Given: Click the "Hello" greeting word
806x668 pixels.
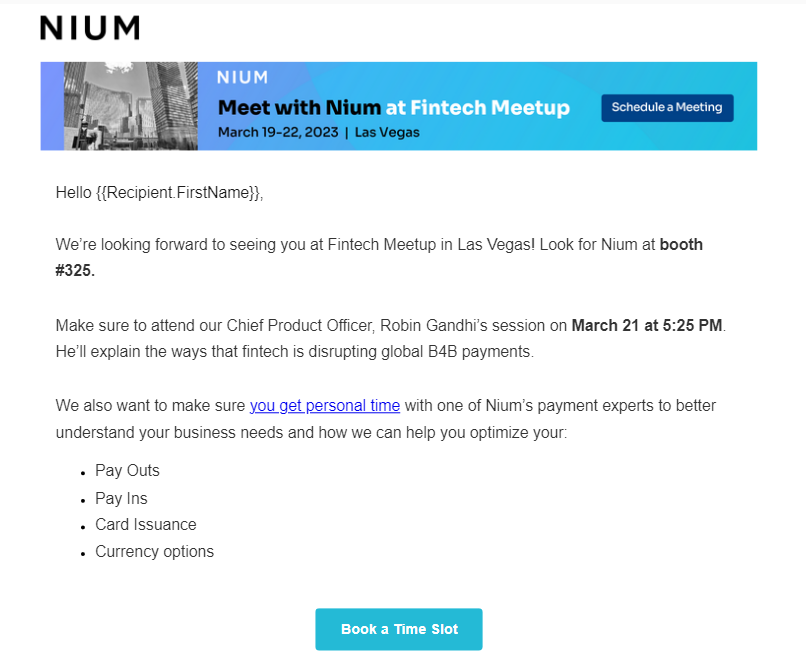Looking at the screenshot, I should click(x=74, y=192).
